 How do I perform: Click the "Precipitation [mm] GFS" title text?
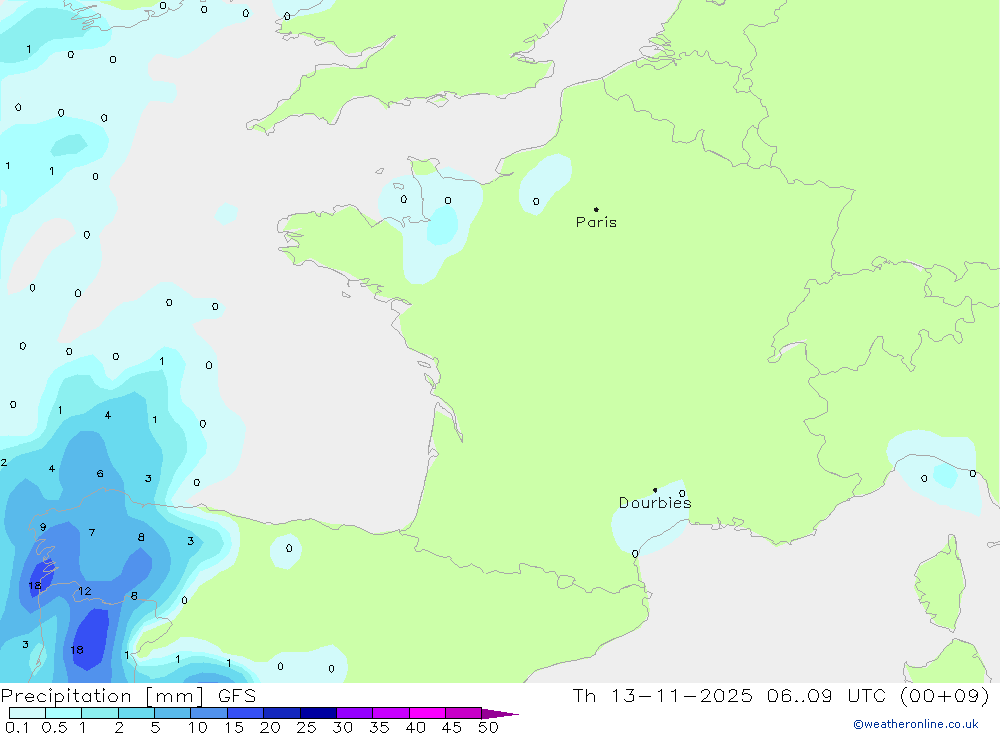128,695
